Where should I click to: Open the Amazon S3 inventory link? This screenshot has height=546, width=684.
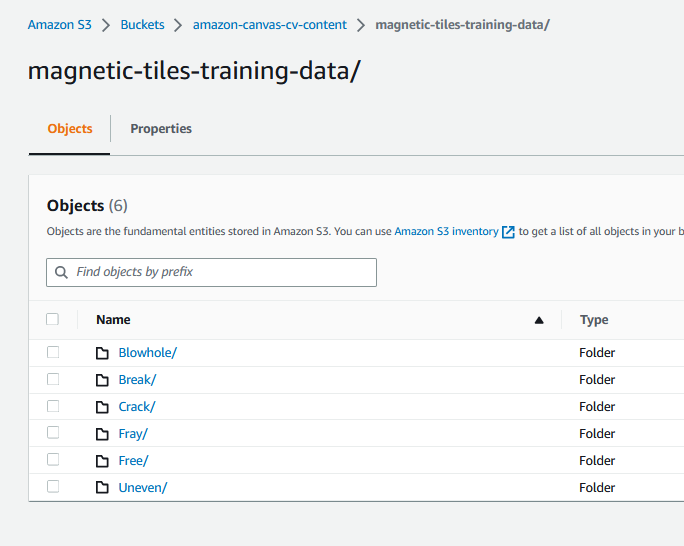pyautogui.click(x=446, y=231)
